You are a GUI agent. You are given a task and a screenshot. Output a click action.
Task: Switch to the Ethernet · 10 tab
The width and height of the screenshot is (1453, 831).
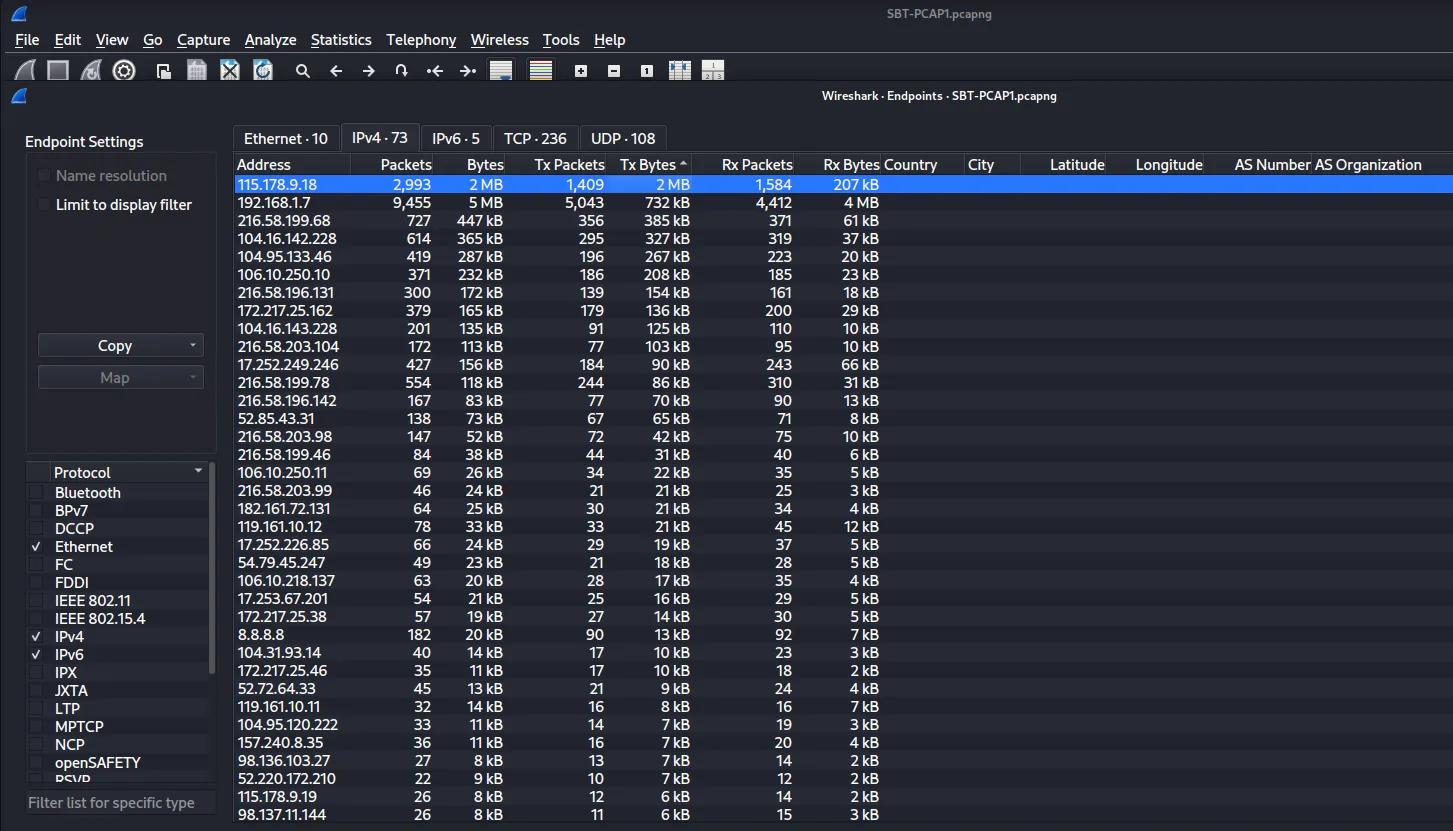tap(286, 139)
